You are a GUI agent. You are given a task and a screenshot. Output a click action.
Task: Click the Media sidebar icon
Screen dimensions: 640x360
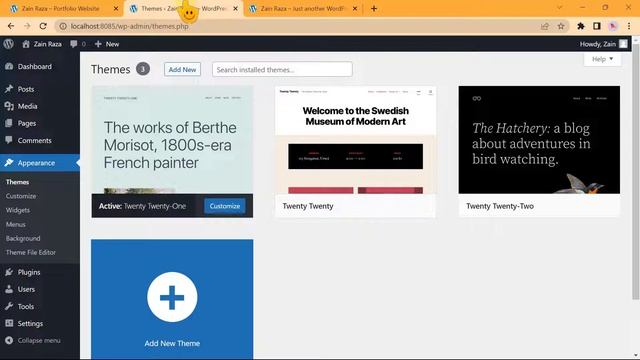pos(9,106)
